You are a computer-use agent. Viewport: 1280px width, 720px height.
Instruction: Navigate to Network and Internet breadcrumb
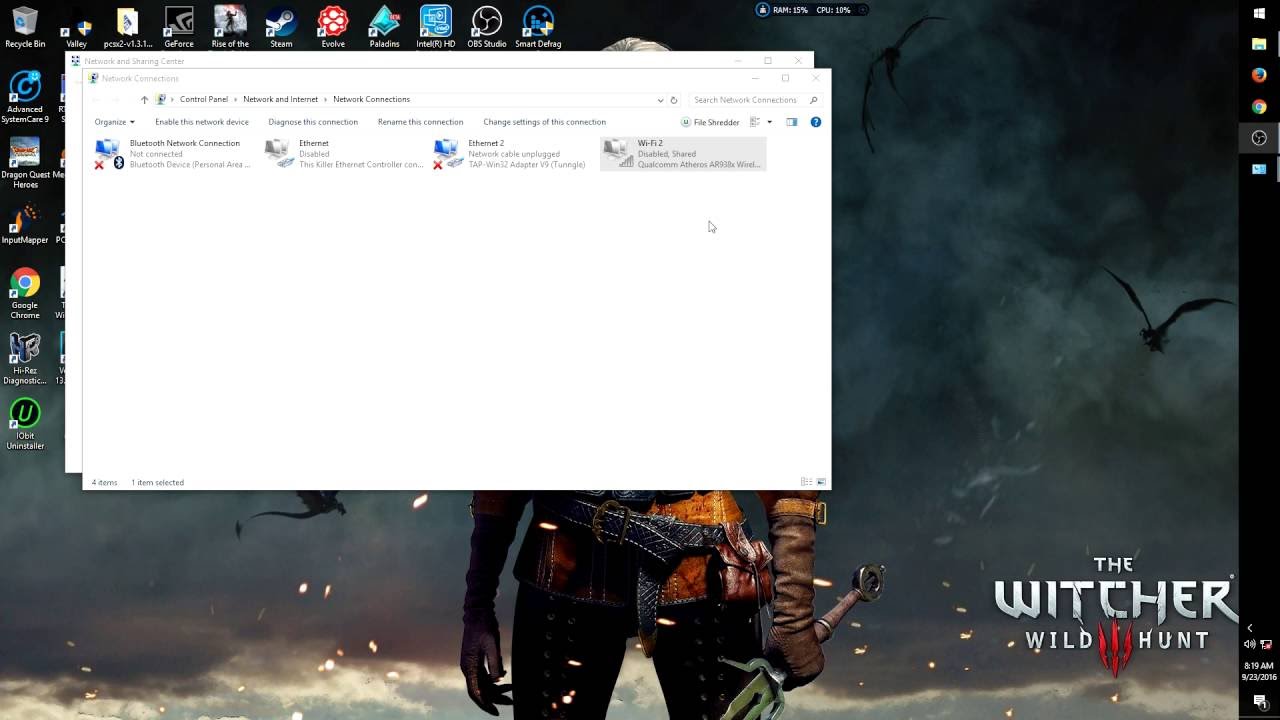(280, 99)
